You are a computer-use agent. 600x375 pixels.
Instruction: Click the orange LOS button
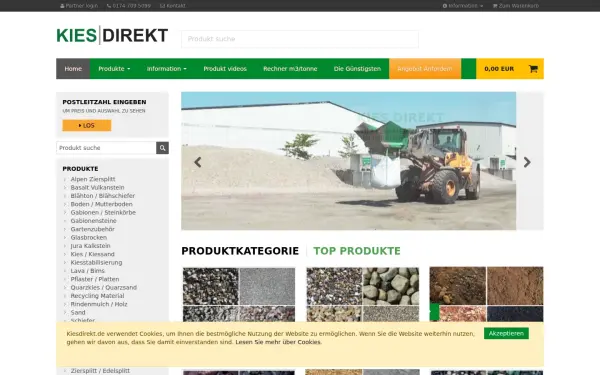pyautogui.click(x=87, y=126)
